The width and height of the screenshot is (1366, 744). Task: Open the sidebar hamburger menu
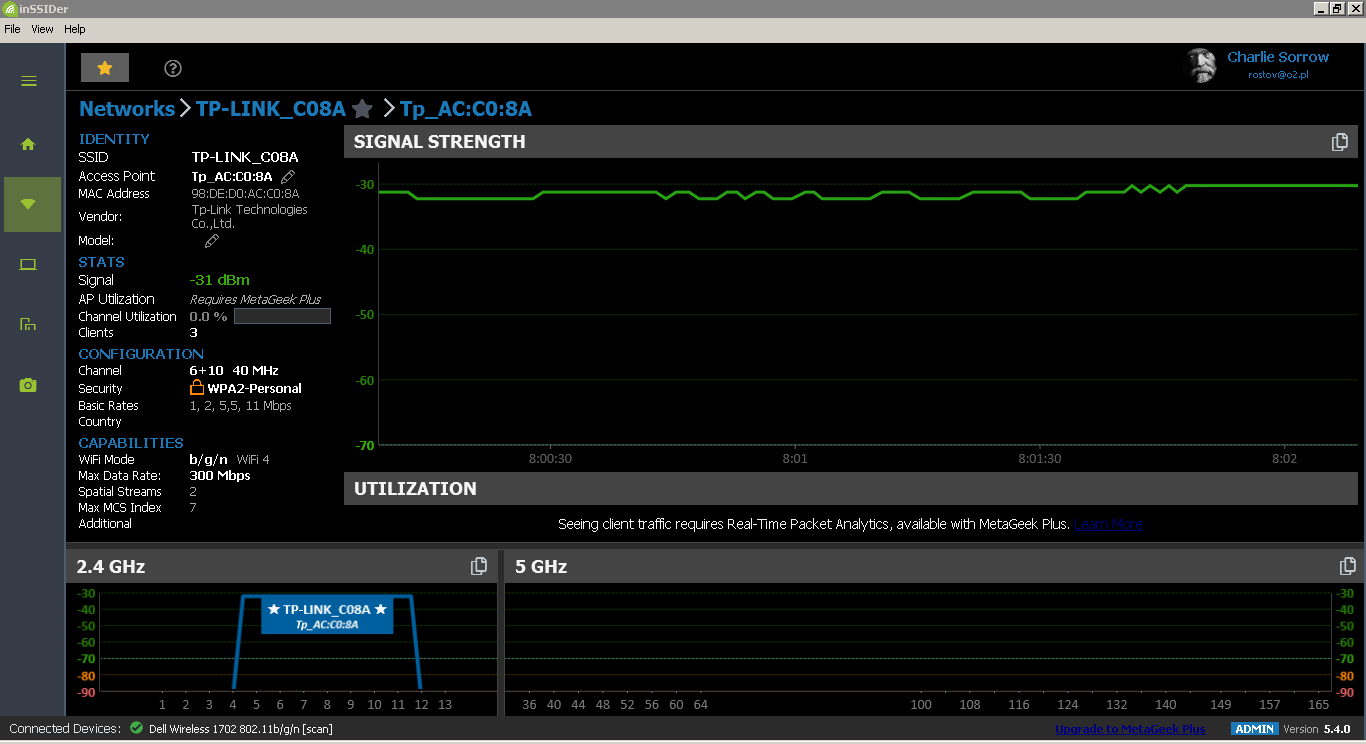27,81
